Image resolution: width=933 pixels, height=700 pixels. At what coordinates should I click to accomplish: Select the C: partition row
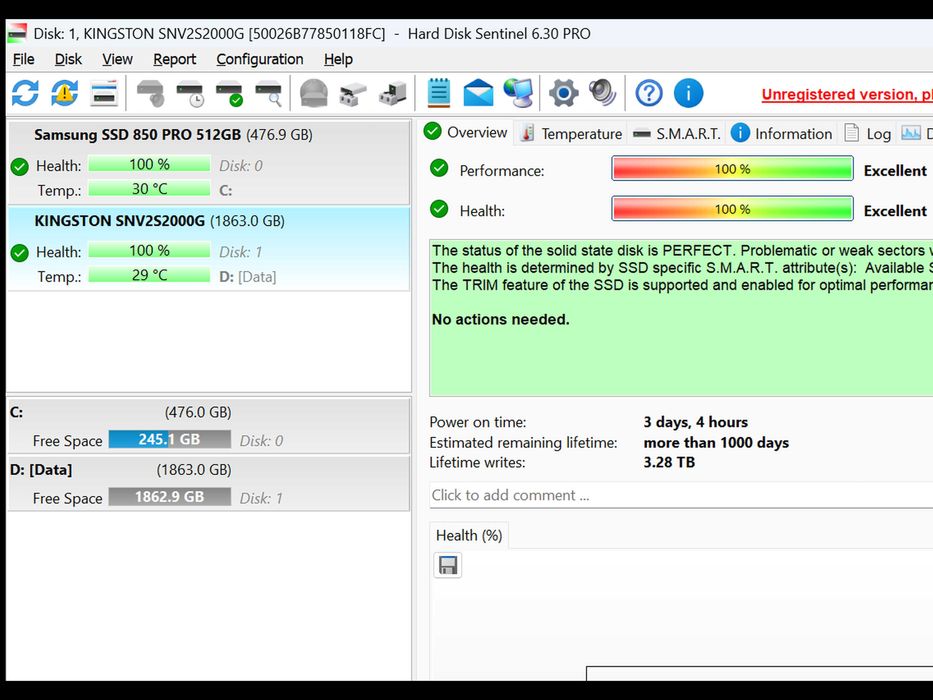pos(208,426)
